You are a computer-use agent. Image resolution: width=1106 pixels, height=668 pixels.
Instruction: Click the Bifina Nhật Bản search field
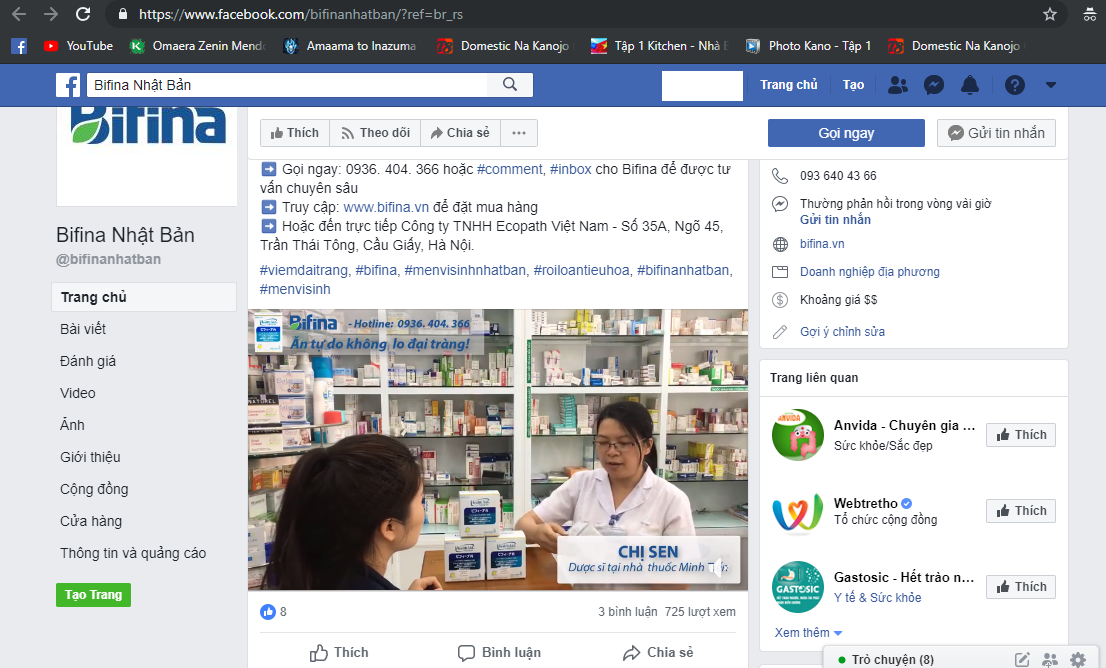[x=287, y=85]
